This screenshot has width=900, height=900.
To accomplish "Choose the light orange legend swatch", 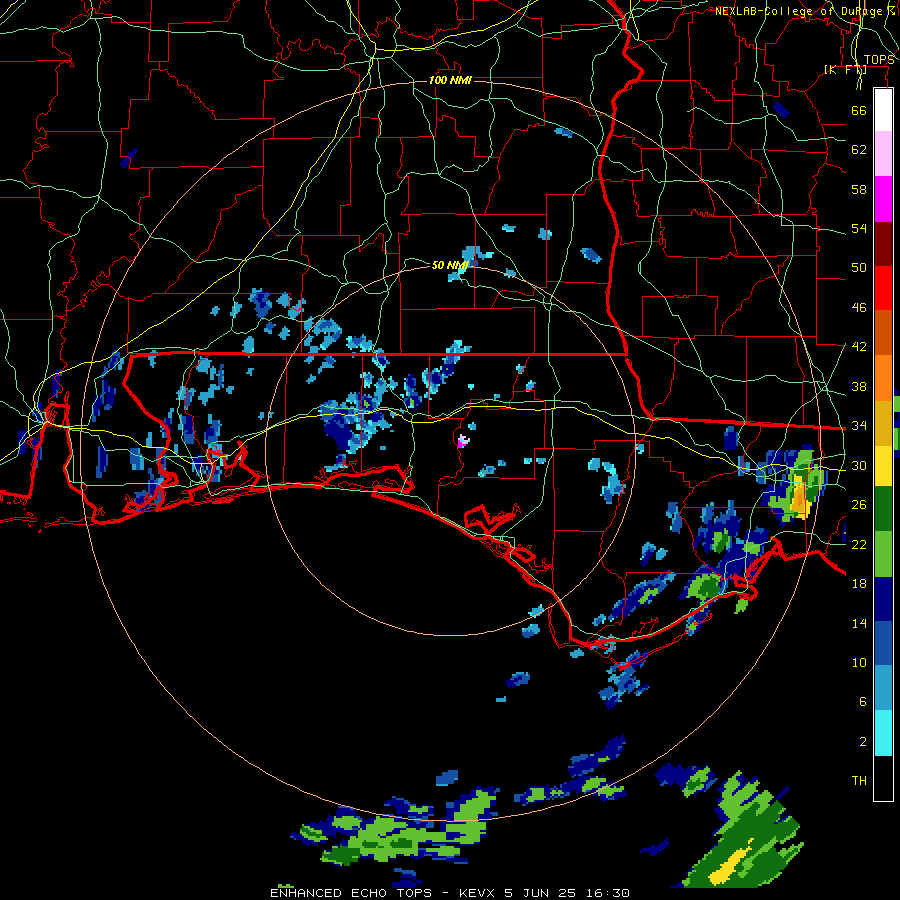I will click(x=883, y=378).
